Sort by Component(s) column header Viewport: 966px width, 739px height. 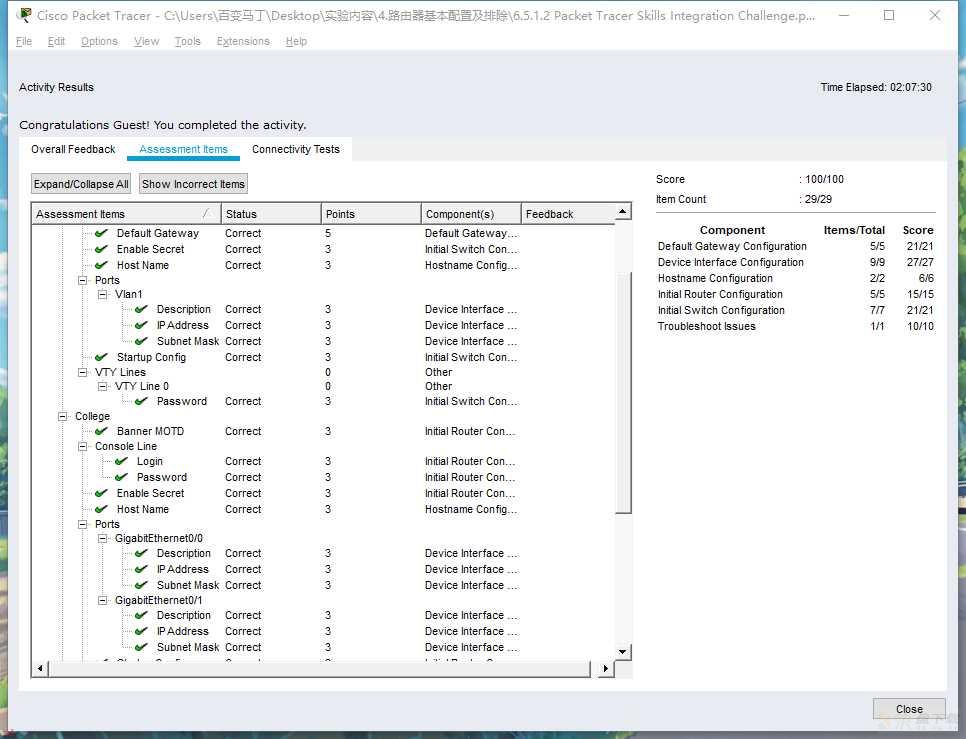pos(471,214)
